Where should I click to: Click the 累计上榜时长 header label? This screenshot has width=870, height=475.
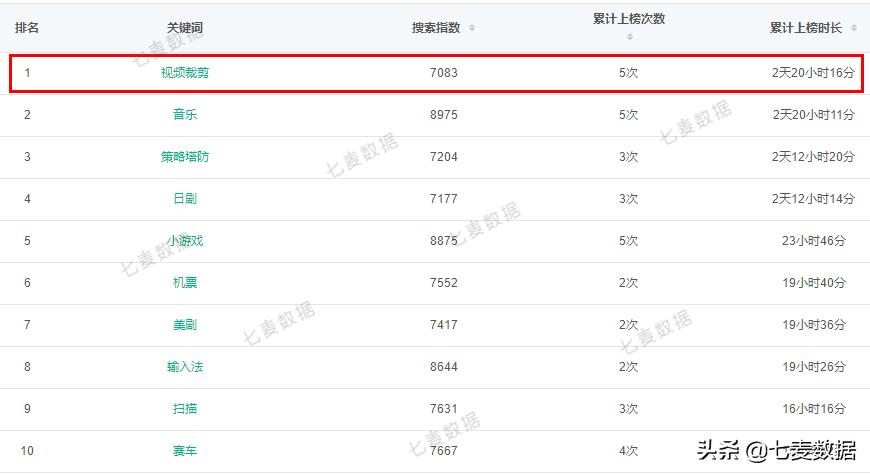pos(807,28)
